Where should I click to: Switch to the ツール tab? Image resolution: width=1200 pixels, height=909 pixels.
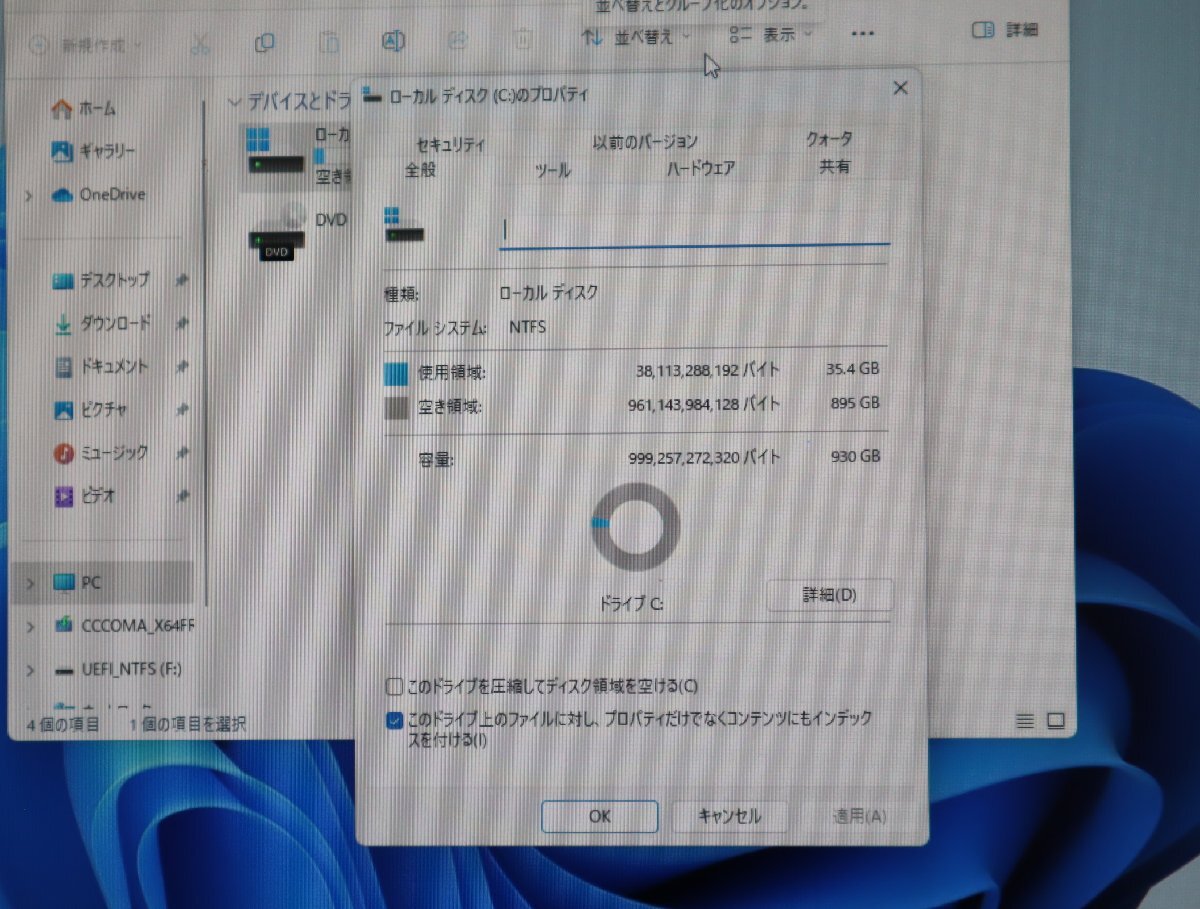pyautogui.click(x=553, y=170)
